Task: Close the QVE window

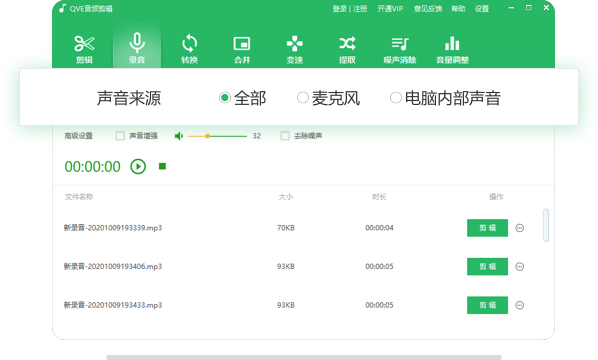Action: pyautogui.click(x=546, y=8)
